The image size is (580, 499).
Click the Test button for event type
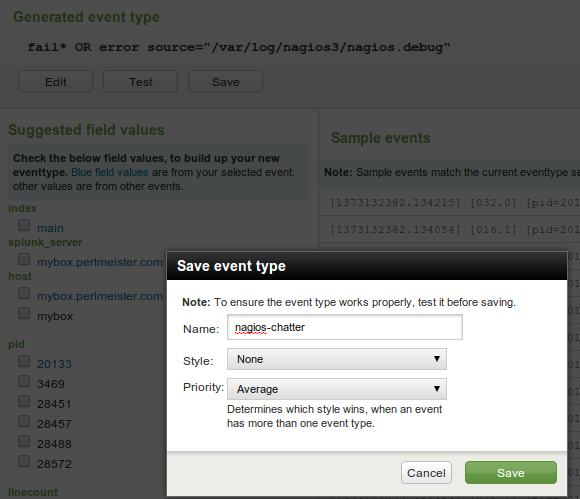click(141, 82)
